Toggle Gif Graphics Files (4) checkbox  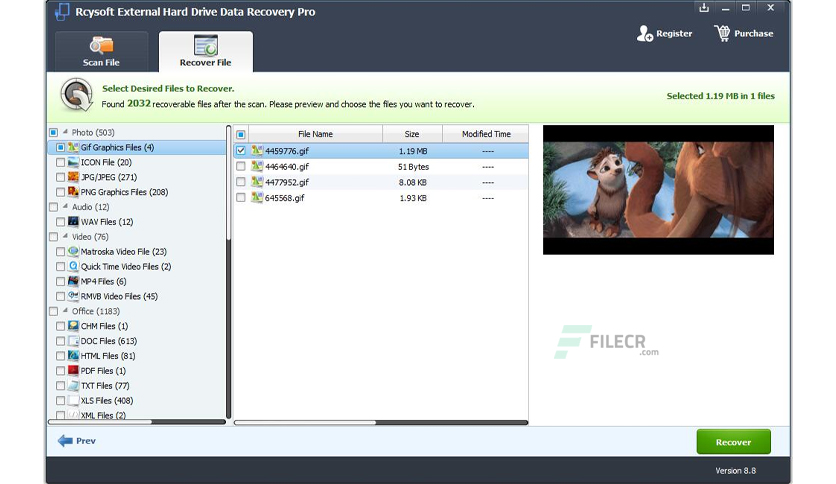click(x=60, y=147)
